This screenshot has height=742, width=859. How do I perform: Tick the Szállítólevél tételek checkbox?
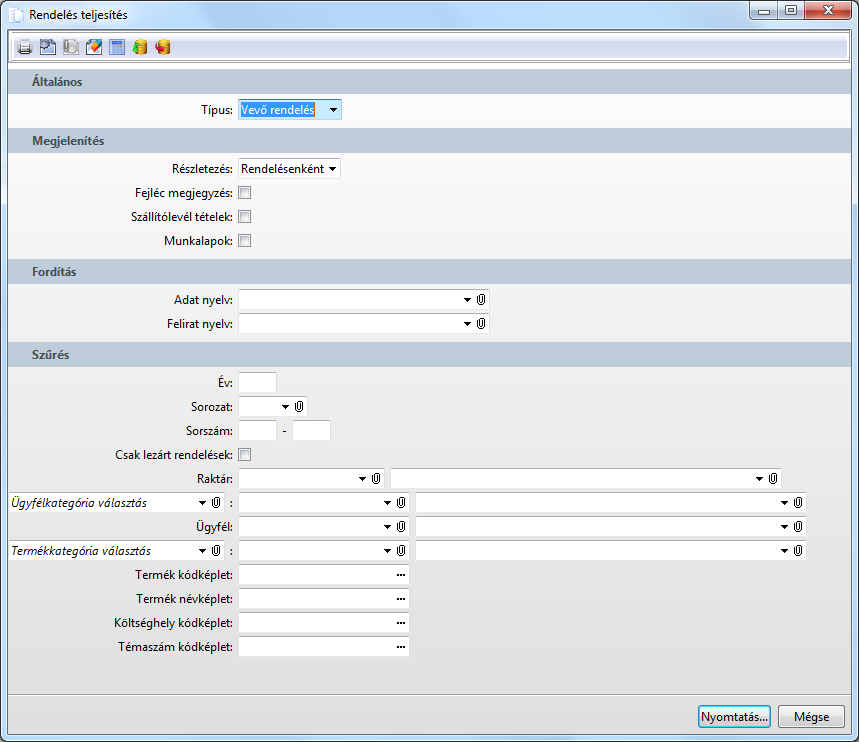(244, 217)
